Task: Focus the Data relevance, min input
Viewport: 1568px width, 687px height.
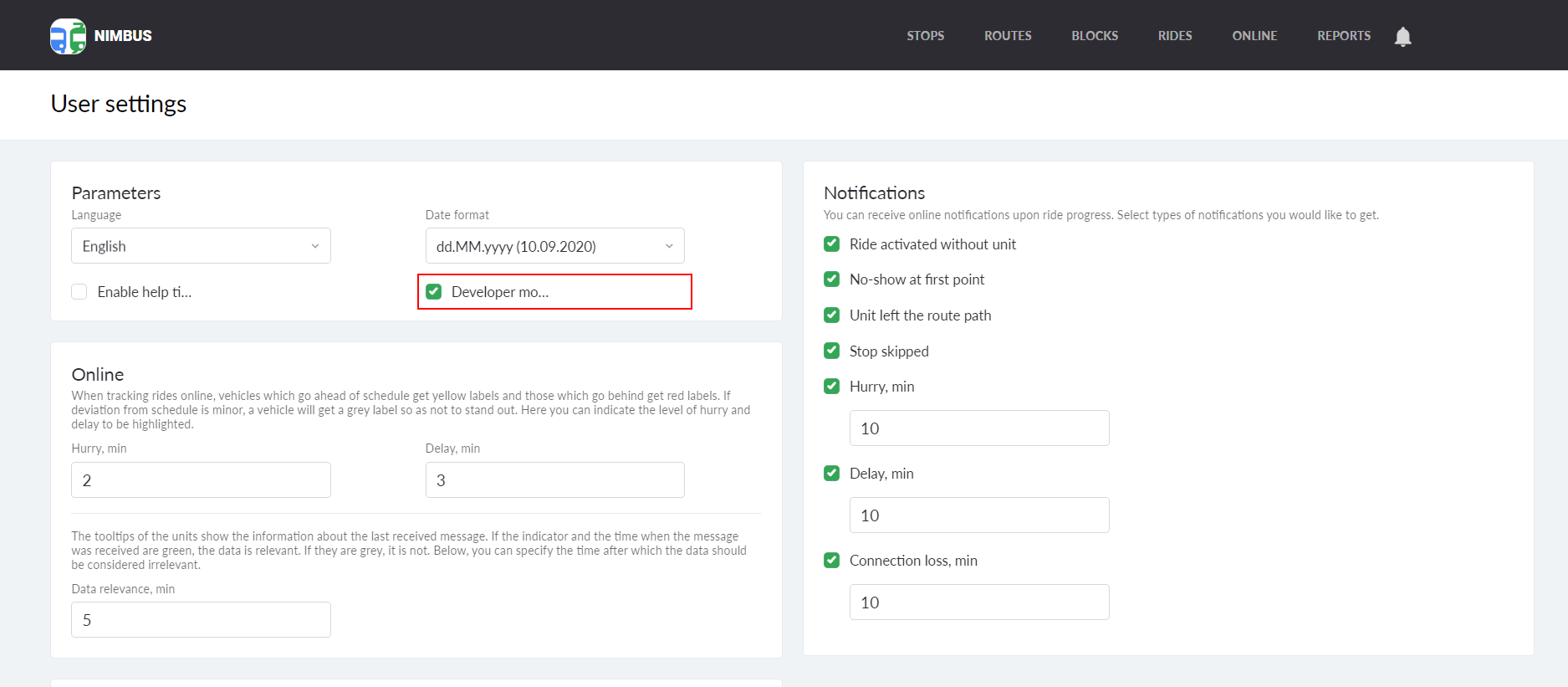Action: (x=201, y=620)
